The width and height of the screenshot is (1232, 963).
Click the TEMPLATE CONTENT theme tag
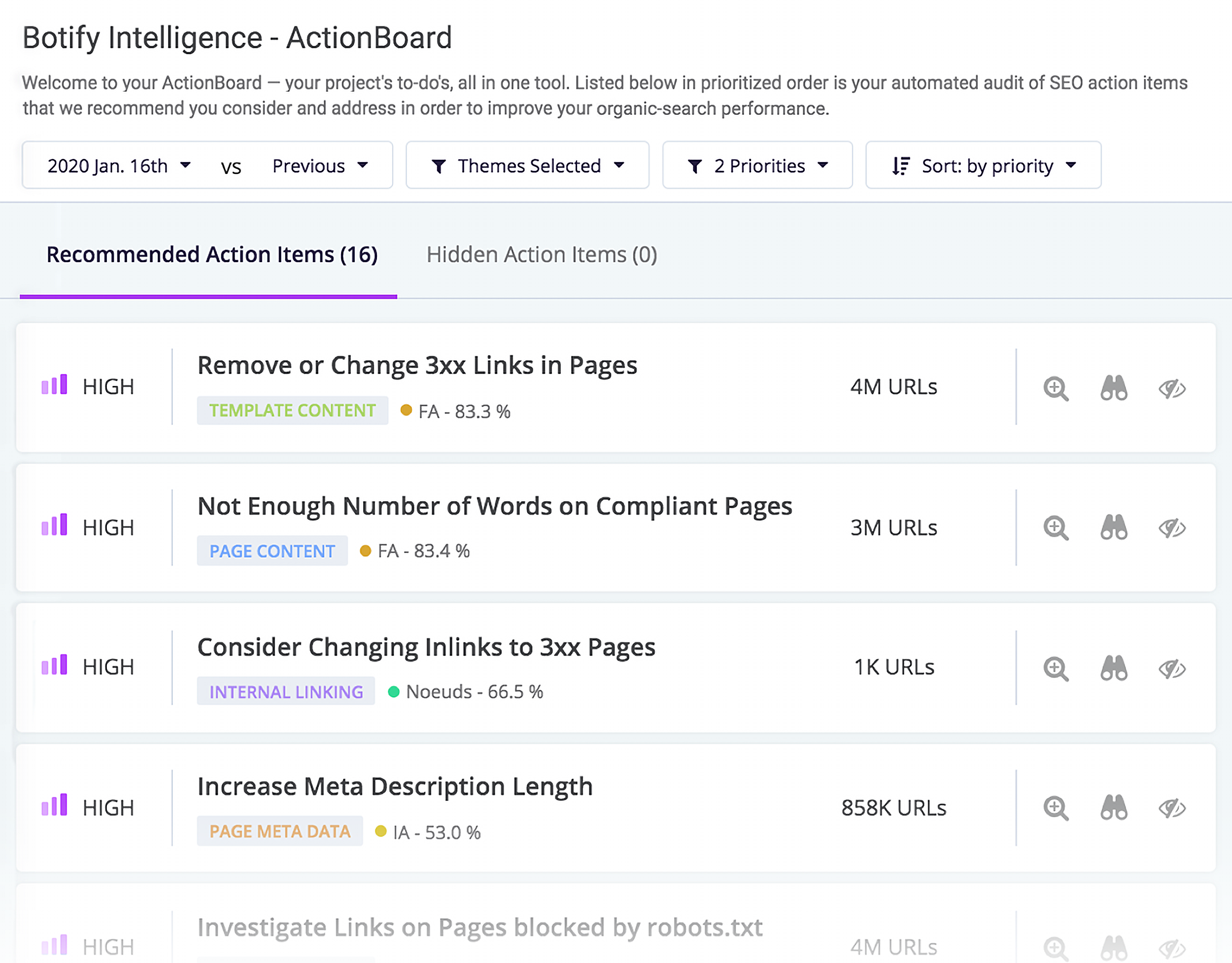click(292, 410)
